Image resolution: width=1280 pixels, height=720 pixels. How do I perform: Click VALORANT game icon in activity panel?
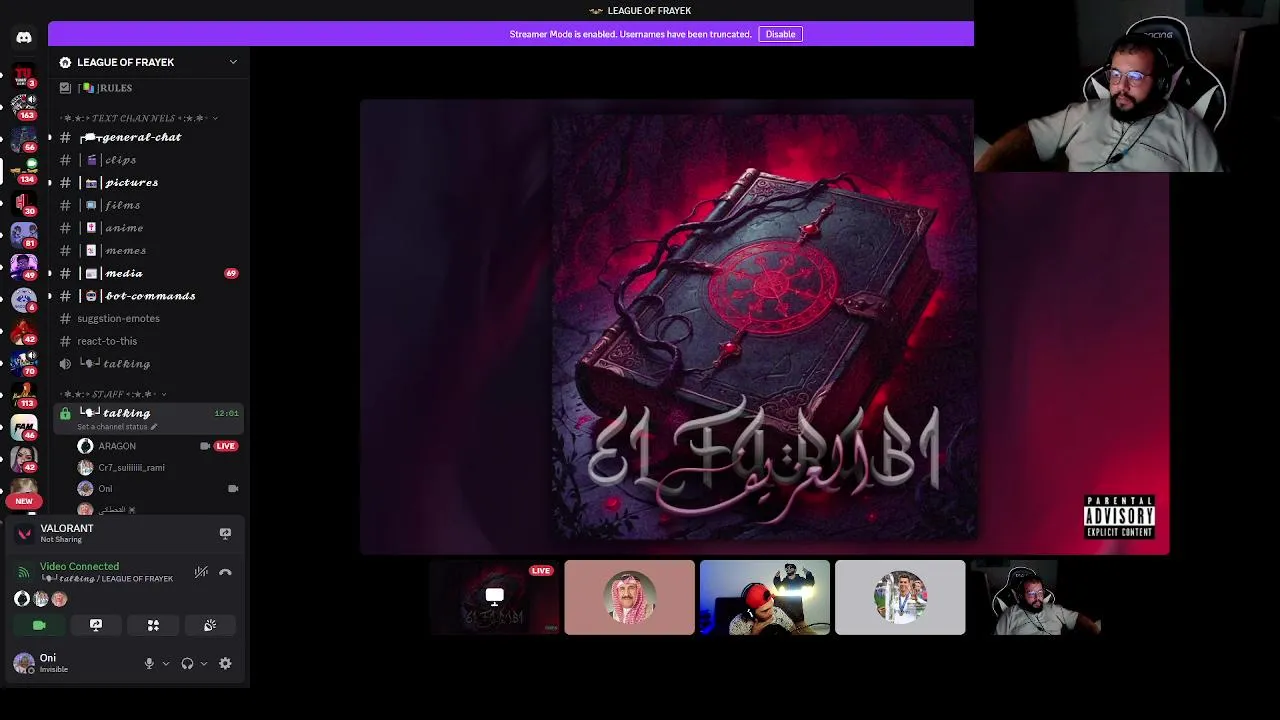pyautogui.click(x=24, y=534)
